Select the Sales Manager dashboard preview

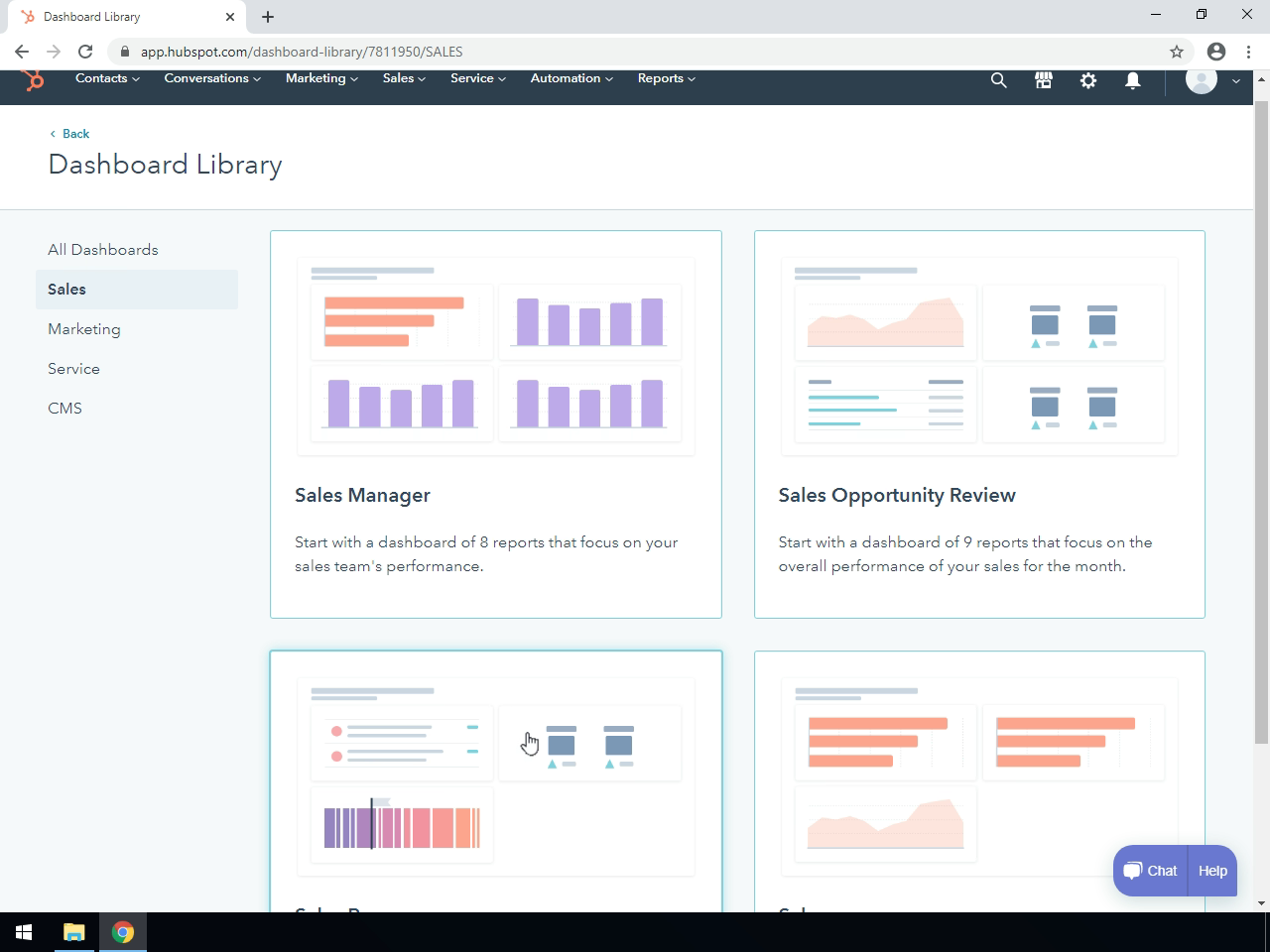(x=496, y=357)
